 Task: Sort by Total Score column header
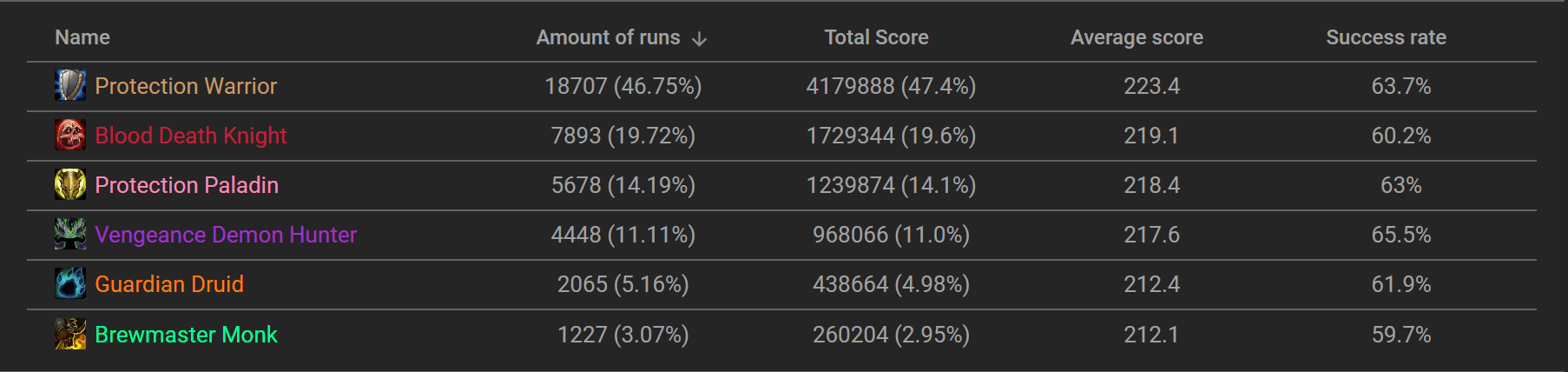coord(876,37)
